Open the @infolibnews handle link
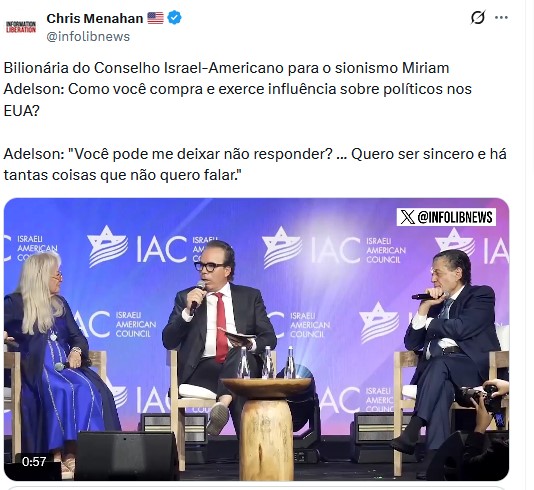The image size is (534, 490). point(88,36)
